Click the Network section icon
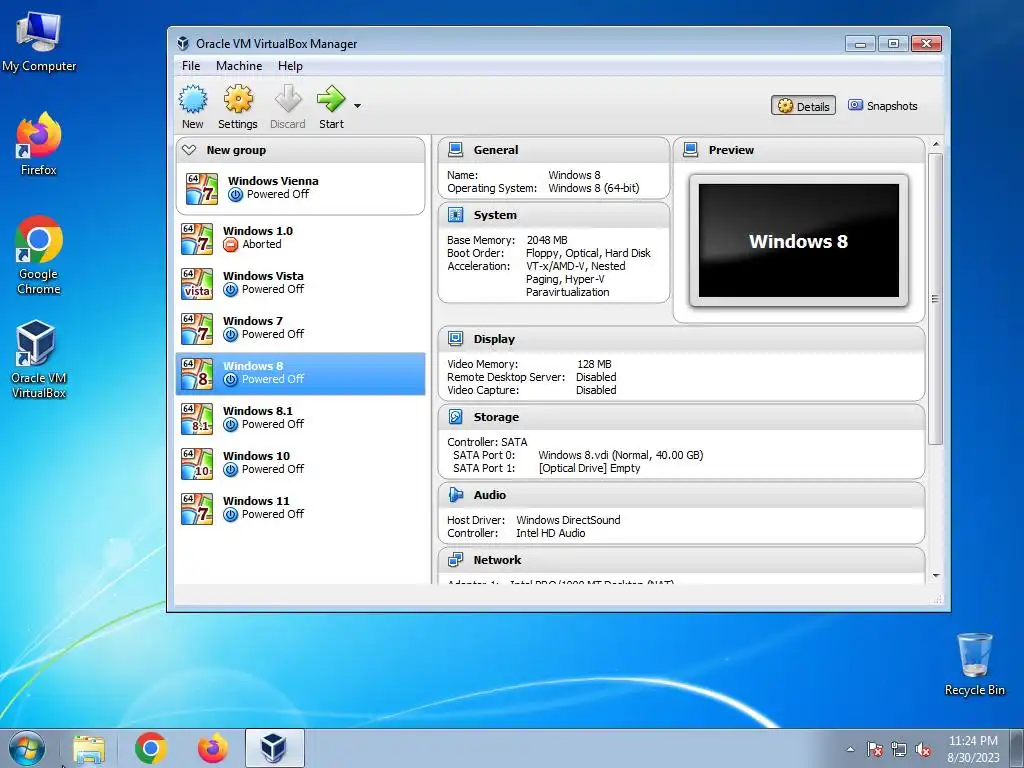 pos(455,559)
